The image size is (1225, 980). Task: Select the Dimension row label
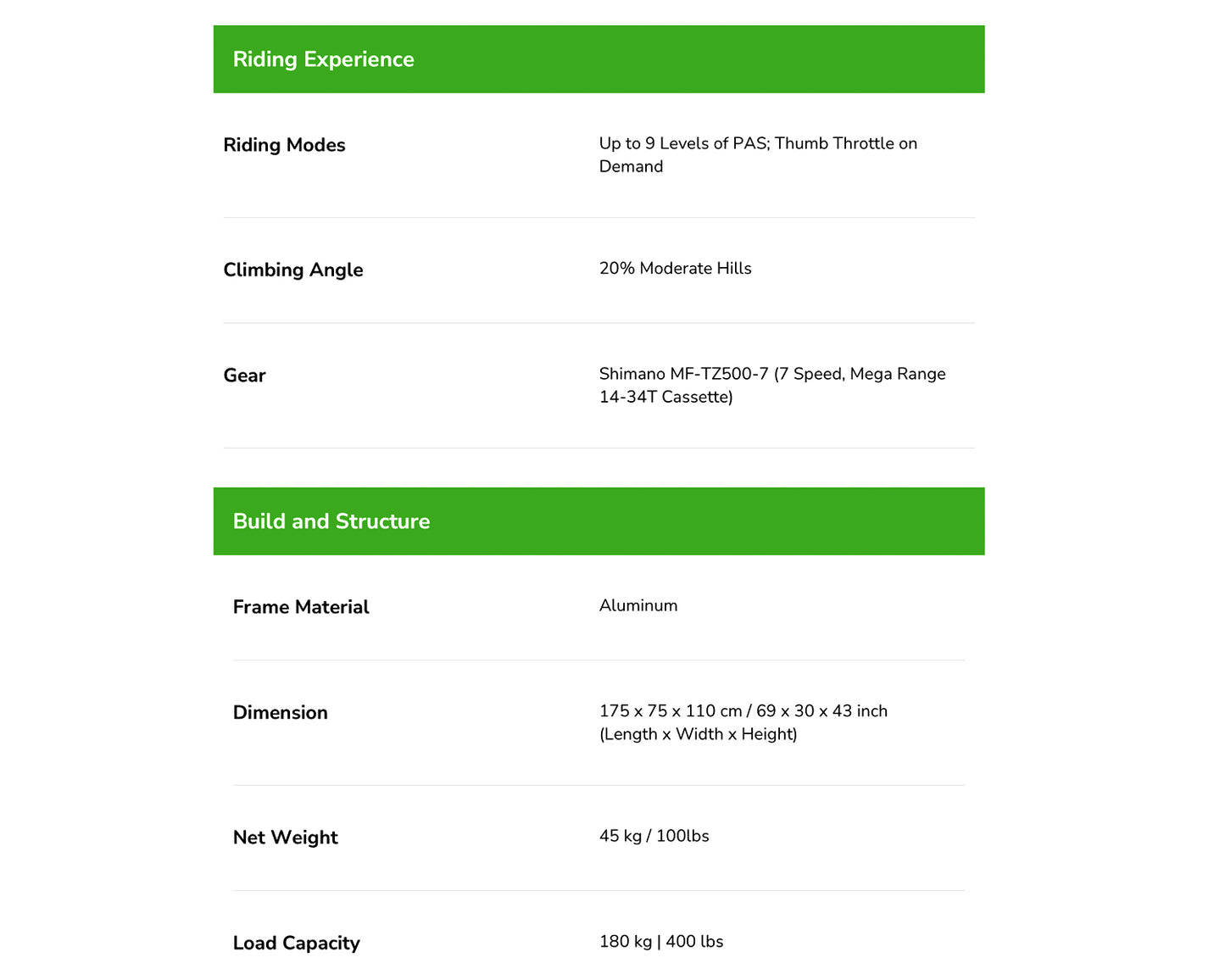pyautogui.click(x=281, y=713)
